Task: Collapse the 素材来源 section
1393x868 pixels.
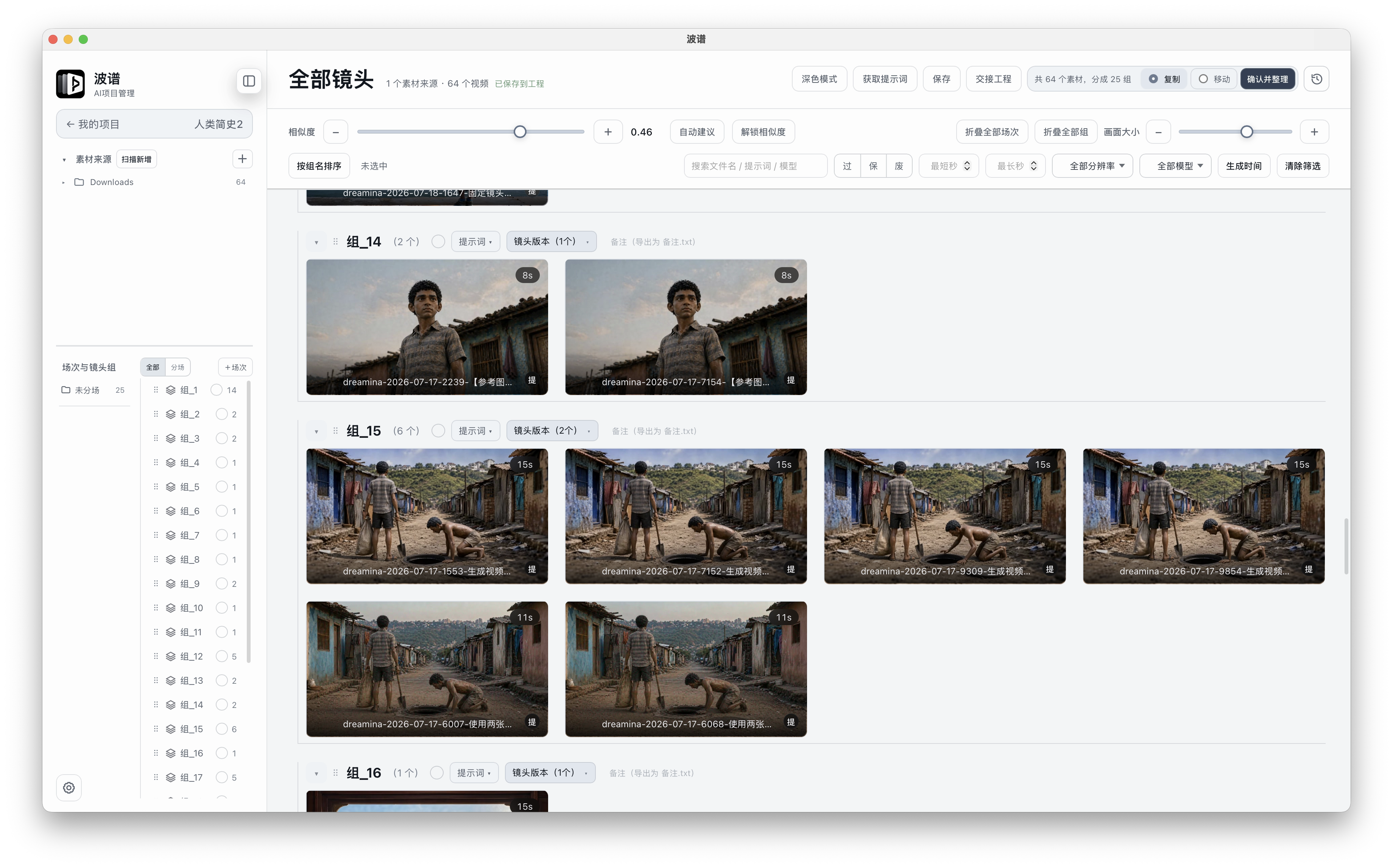Action: (x=64, y=160)
